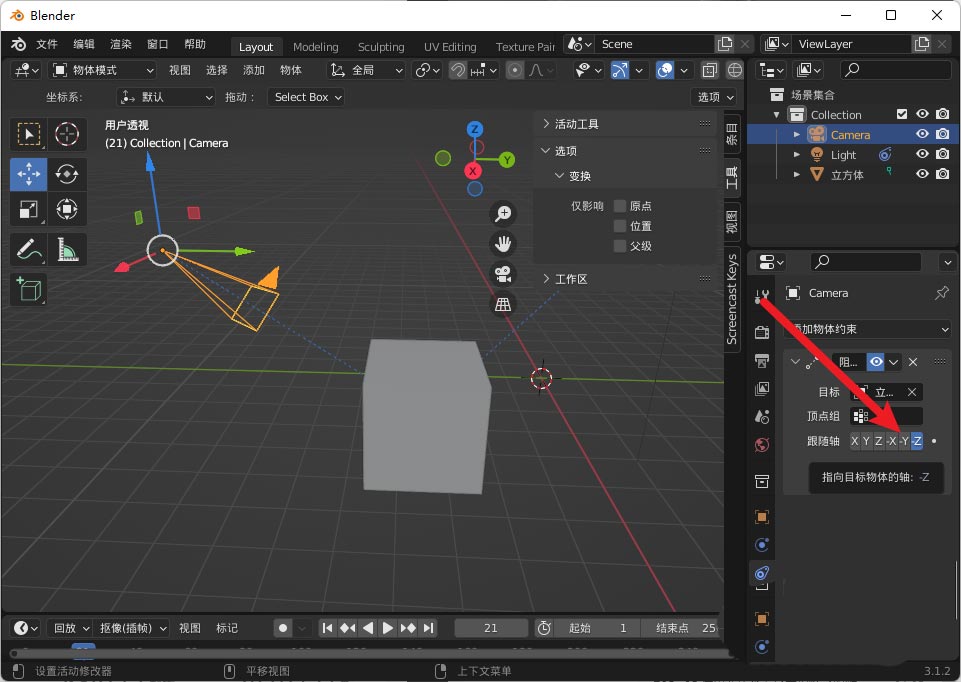Image resolution: width=961 pixels, height=682 pixels.
Task: Select the -Z follow axis button
Action: tap(916, 440)
